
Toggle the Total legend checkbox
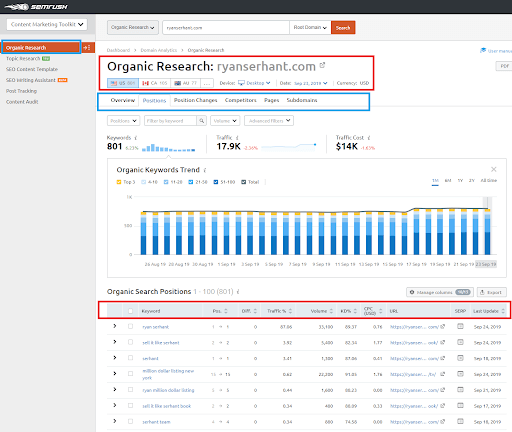click(244, 182)
